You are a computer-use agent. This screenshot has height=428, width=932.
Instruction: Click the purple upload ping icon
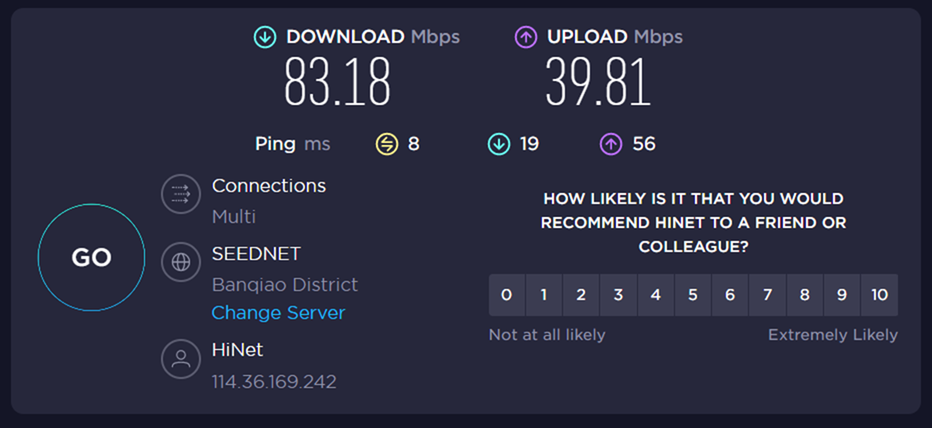[611, 144]
